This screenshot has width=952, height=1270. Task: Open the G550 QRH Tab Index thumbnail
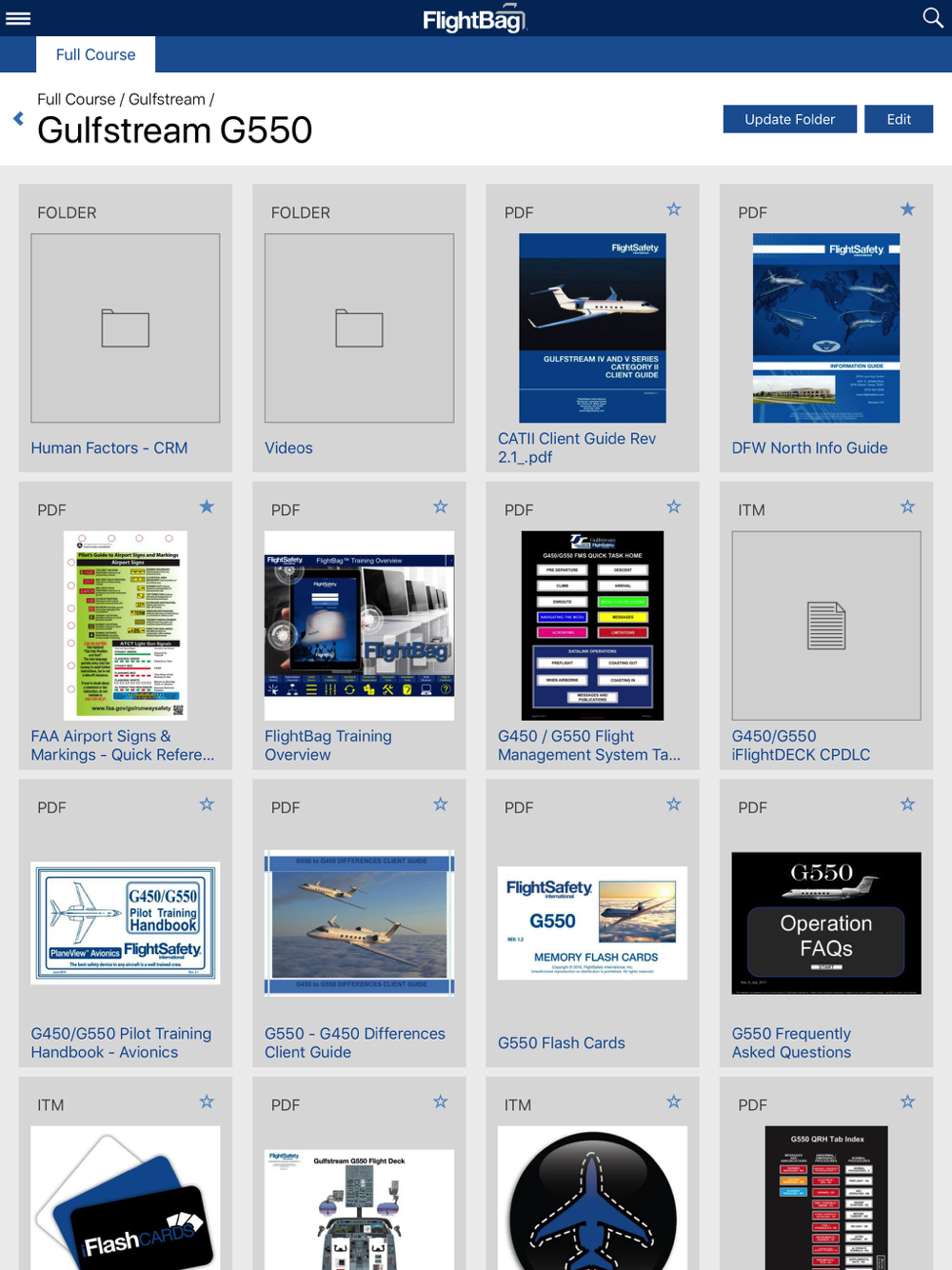[826, 1198]
